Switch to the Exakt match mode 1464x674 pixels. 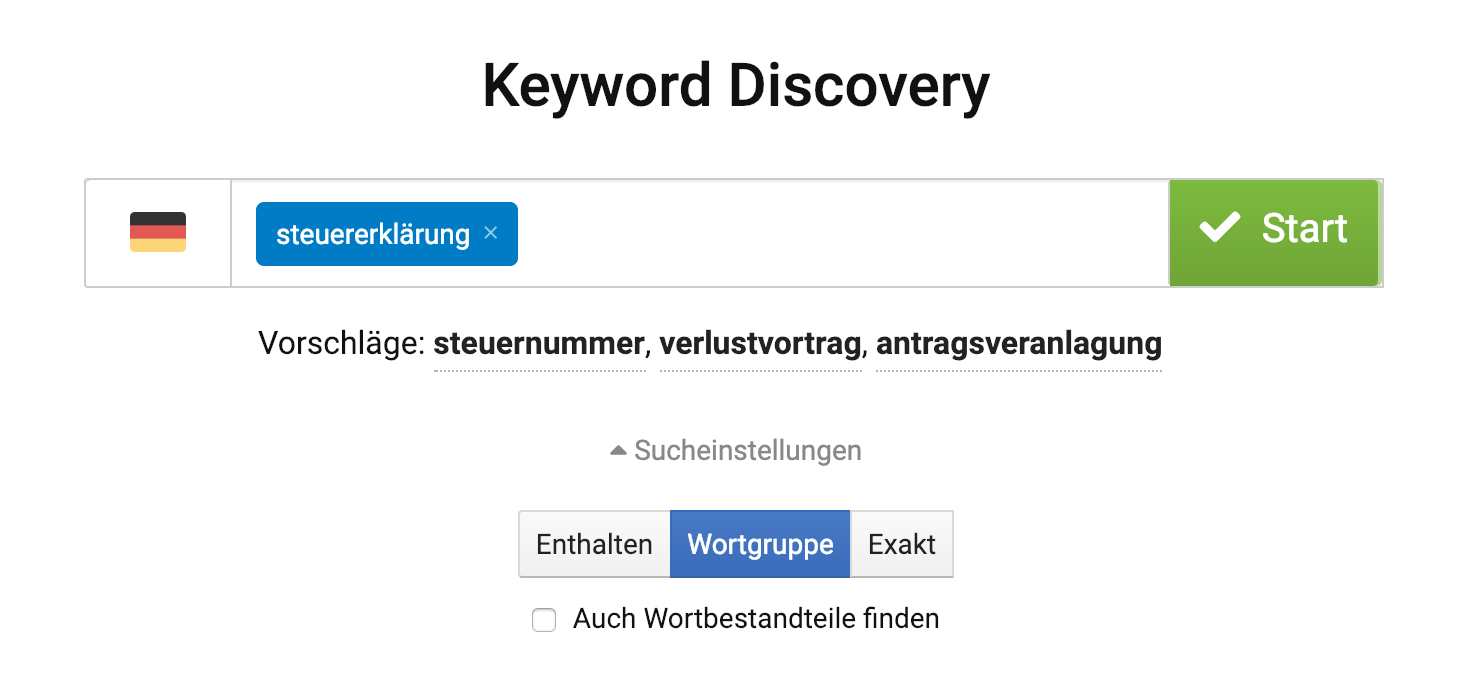901,544
